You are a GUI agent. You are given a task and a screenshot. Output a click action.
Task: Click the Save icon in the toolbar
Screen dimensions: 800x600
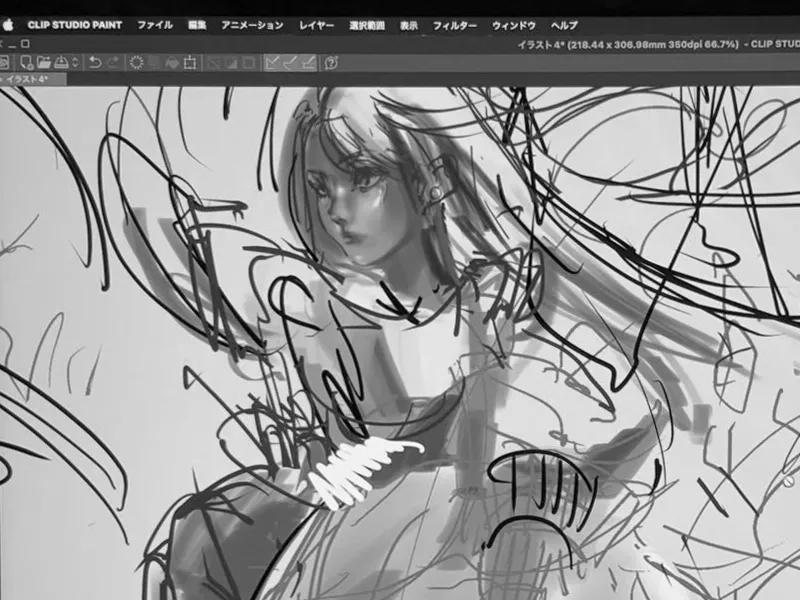pyautogui.click(x=61, y=62)
